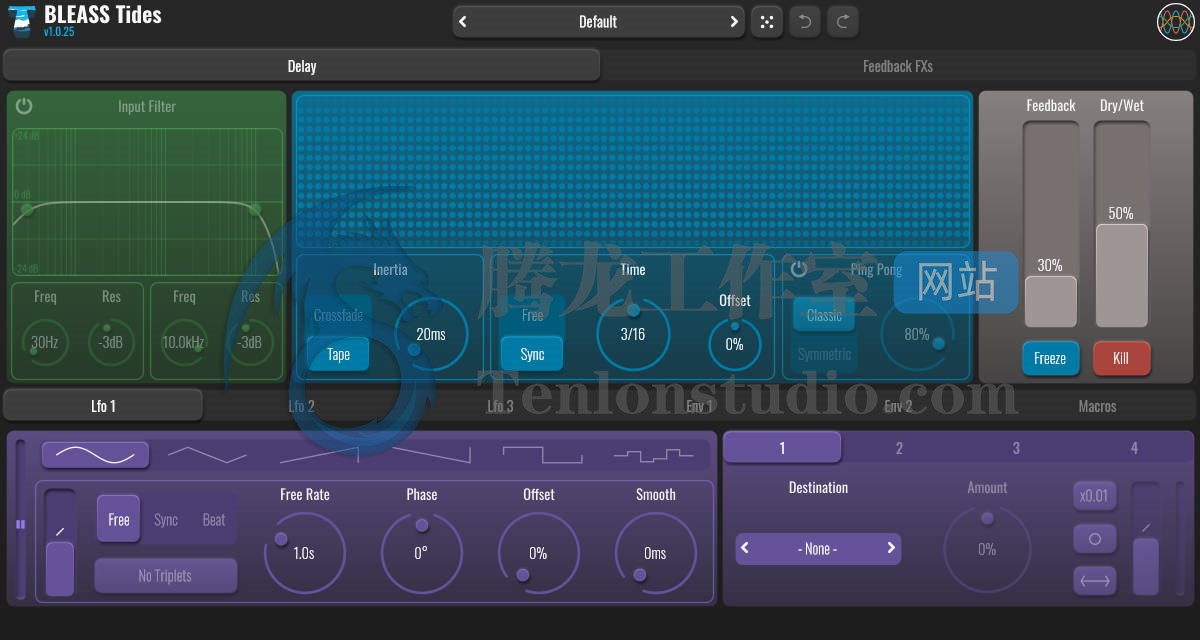
Task: Click the undo arrow icon
Action: (x=805, y=21)
